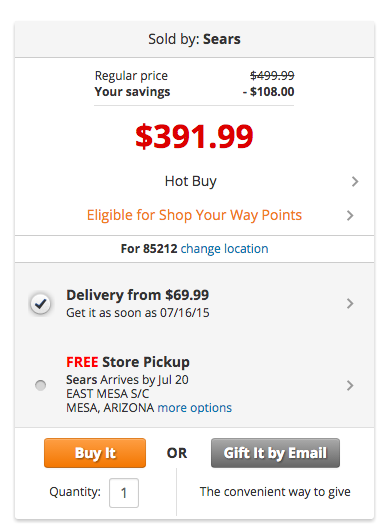
Task: Click the Hot Buy label
Action: [191, 182]
